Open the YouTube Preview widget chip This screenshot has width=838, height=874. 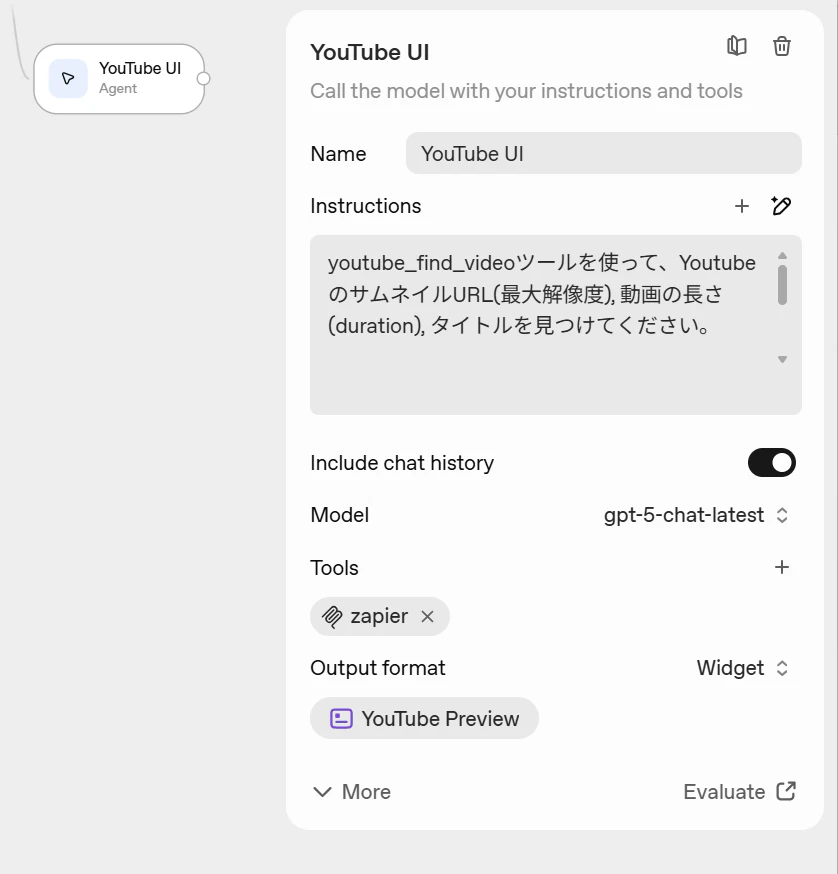[x=424, y=718]
